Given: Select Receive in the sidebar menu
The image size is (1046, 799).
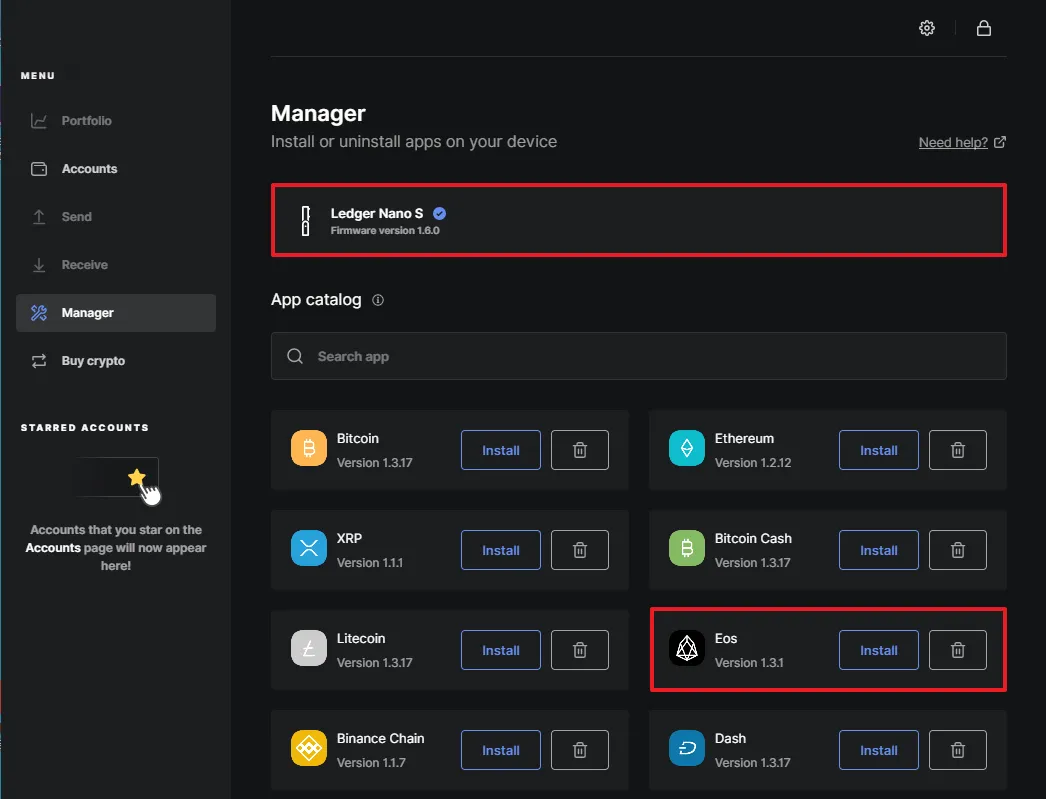Looking at the screenshot, I should point(116,265).
